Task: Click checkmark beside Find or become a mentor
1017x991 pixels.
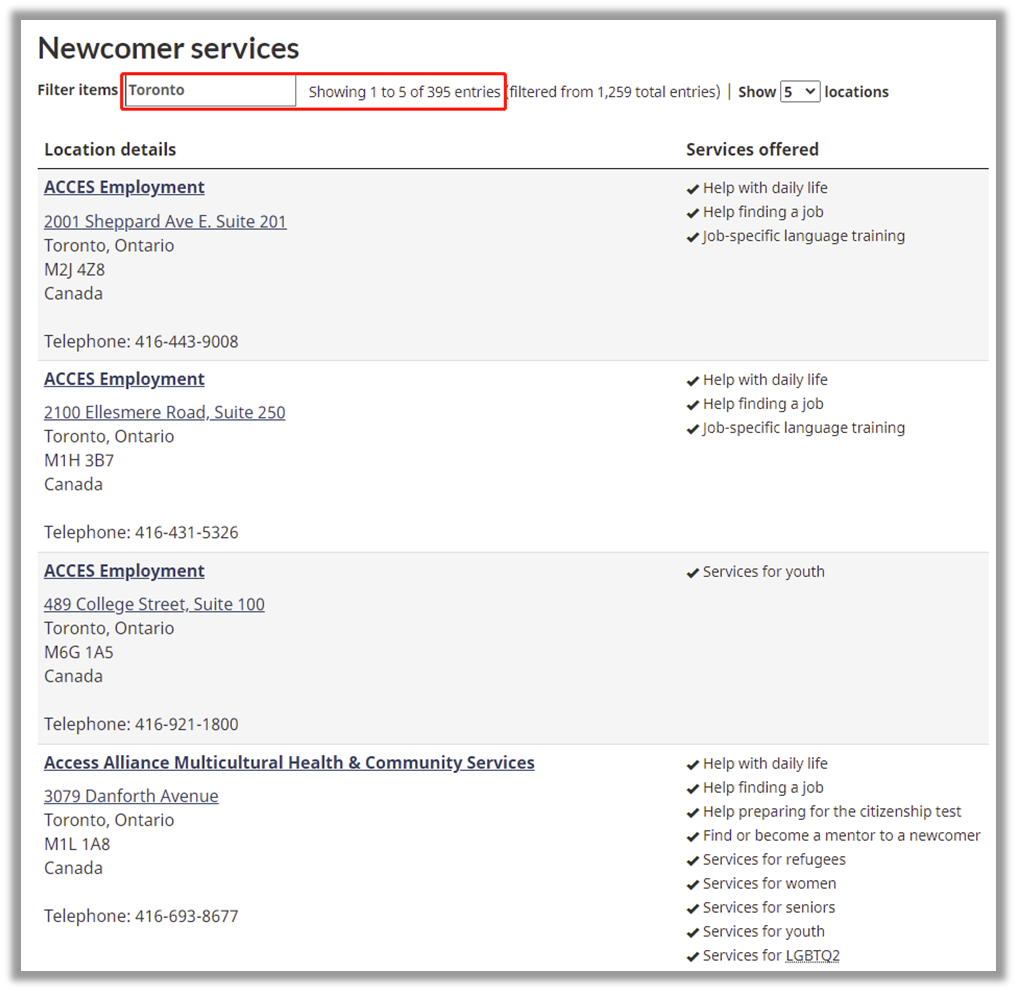Action: click(x=693, y=837)
